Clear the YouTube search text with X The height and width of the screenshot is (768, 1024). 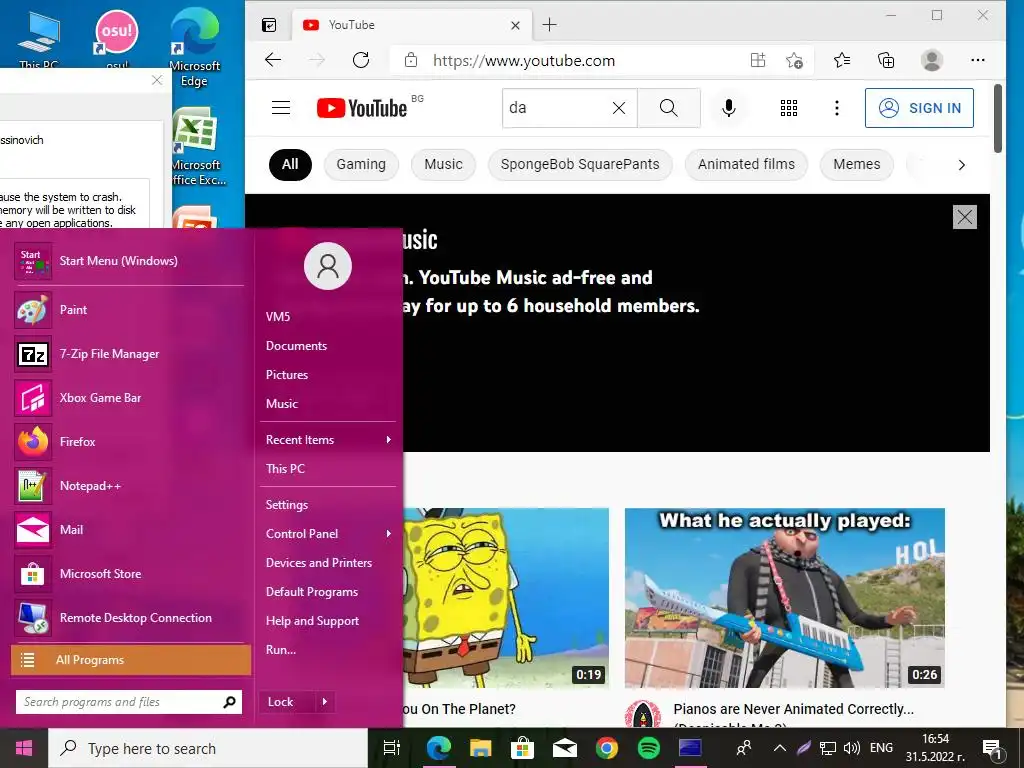(x=618, y=108)
